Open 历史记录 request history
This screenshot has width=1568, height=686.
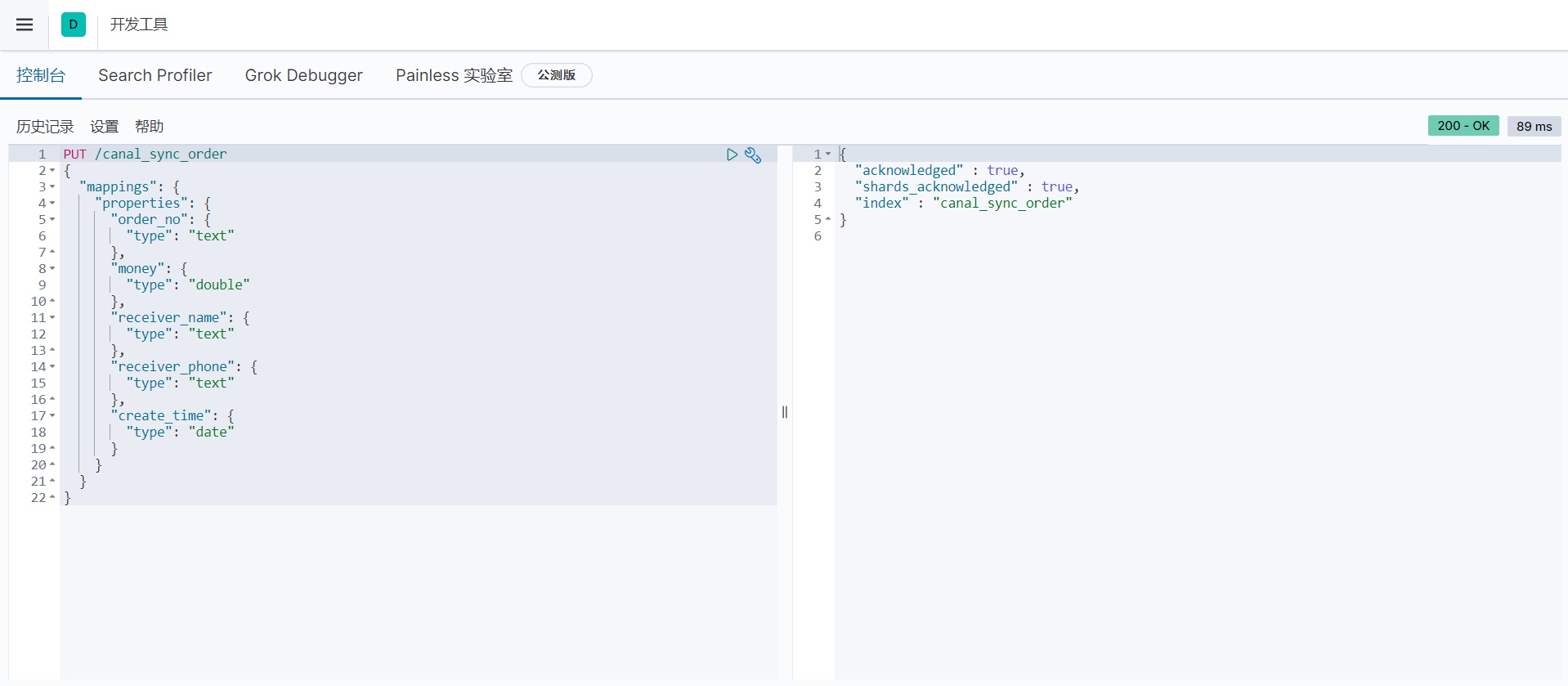click(x=45, y=127)
